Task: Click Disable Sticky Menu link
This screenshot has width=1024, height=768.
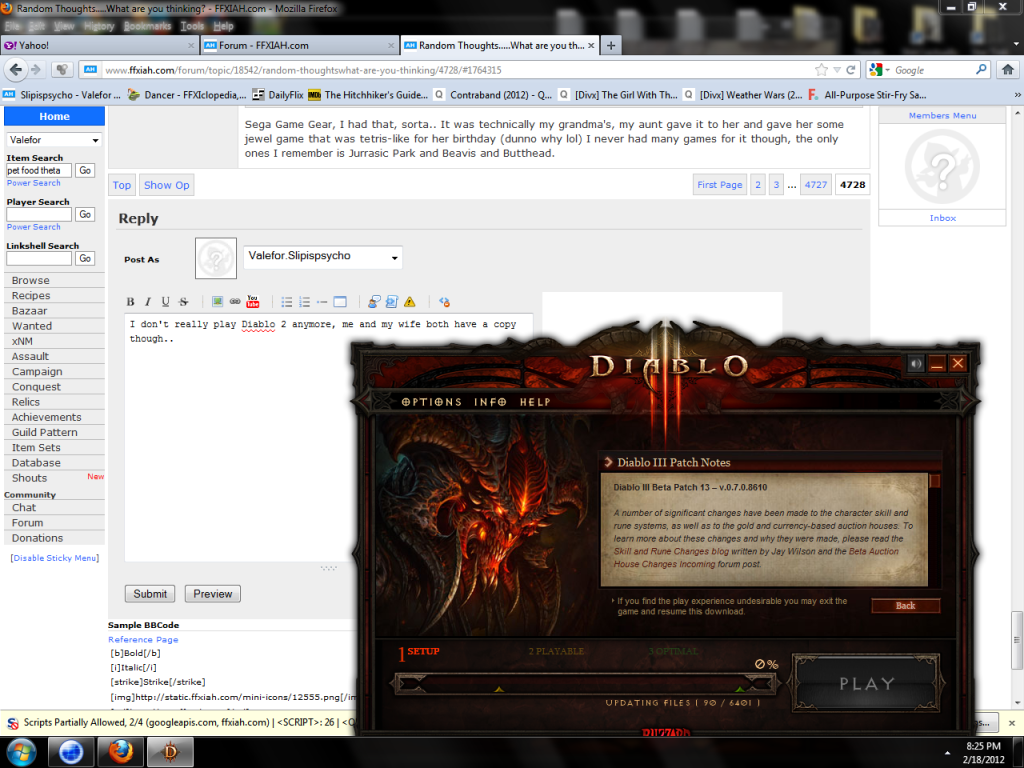Action: point(55,558)
